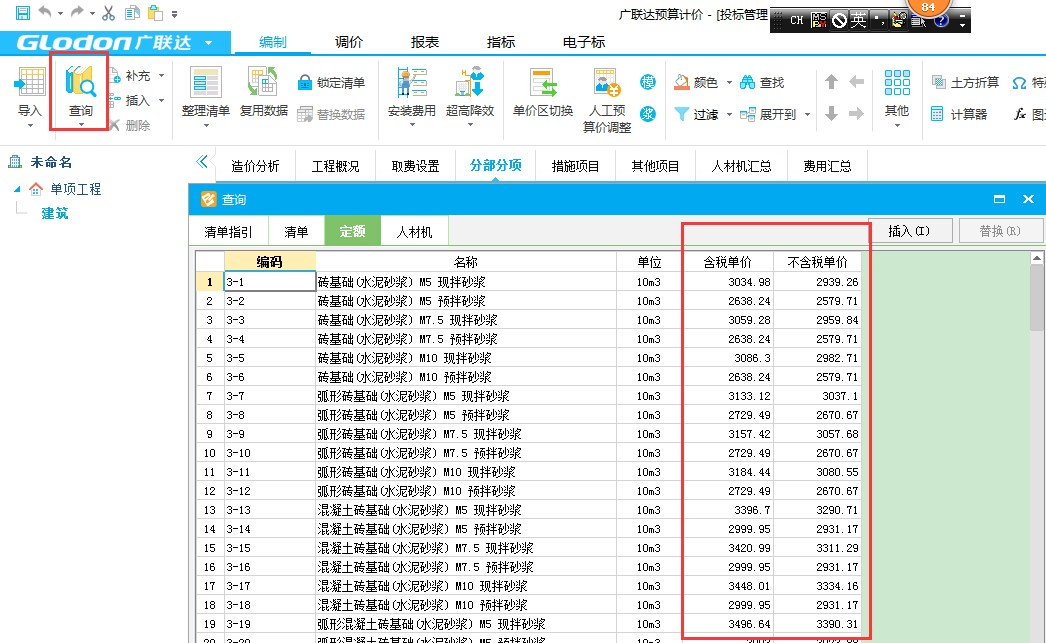Collapse the 单项工程 tree node
The image size is (1046, 643).
(16, 189)
